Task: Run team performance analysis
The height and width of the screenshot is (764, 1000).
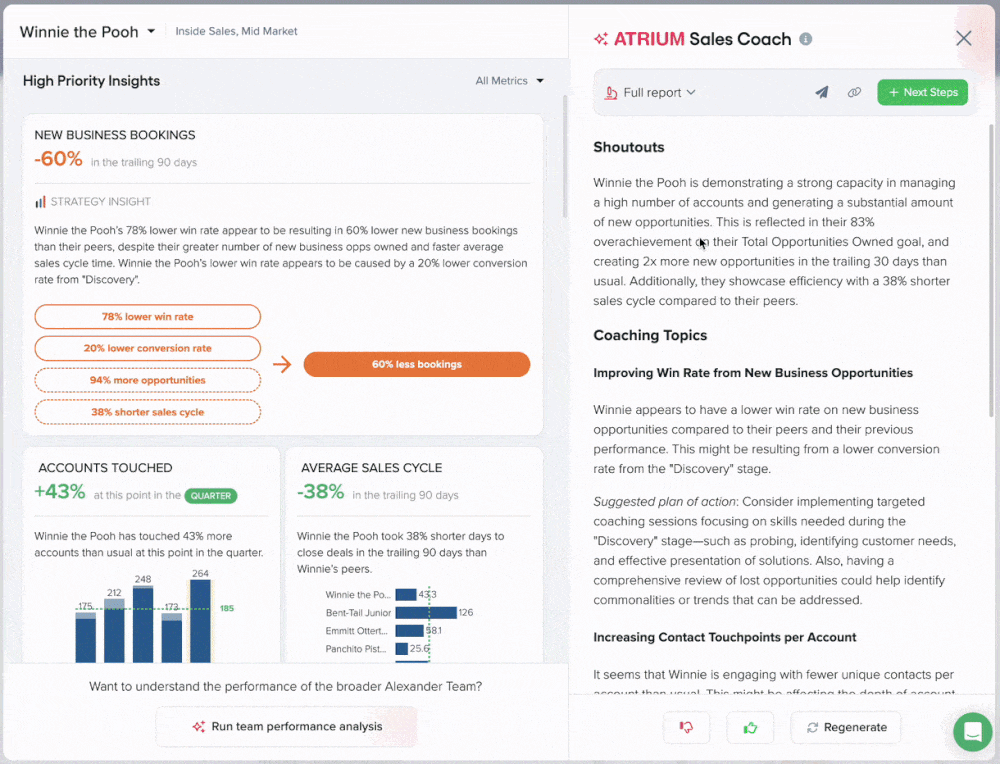Action: point(287,726)
